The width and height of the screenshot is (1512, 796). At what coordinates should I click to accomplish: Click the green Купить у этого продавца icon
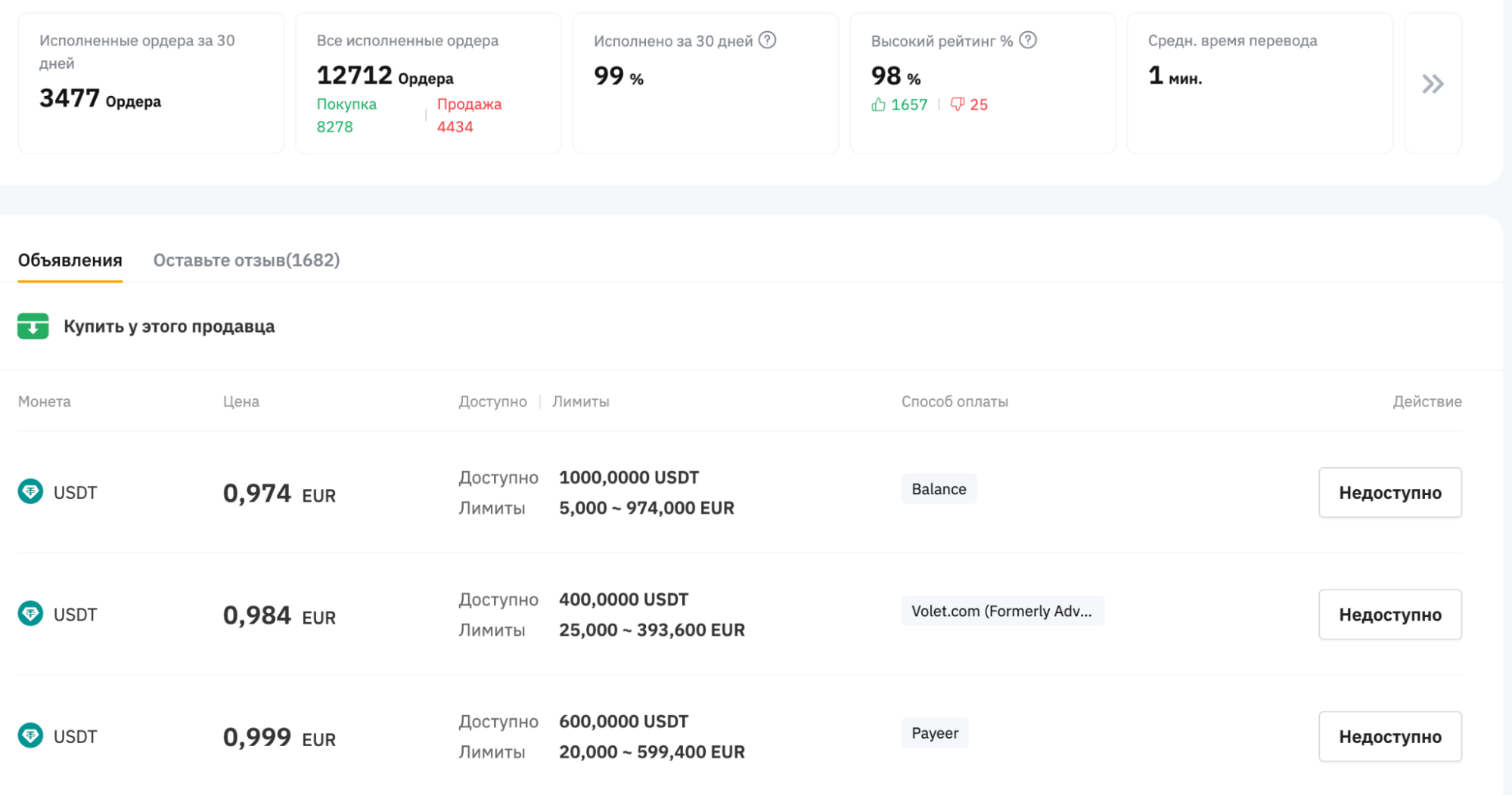(x=33, y=326)
